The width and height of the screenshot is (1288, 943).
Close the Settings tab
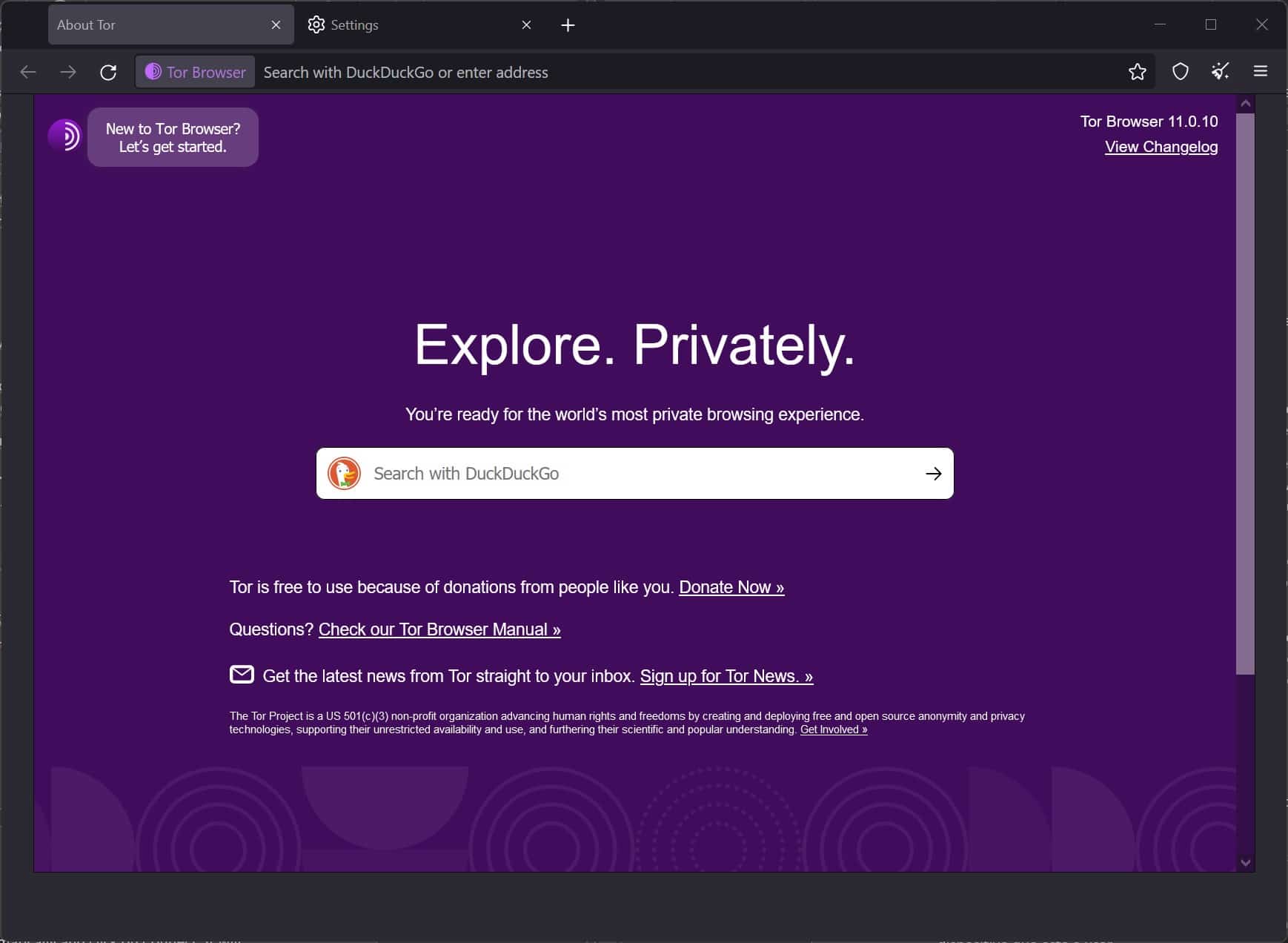(526, 25)
